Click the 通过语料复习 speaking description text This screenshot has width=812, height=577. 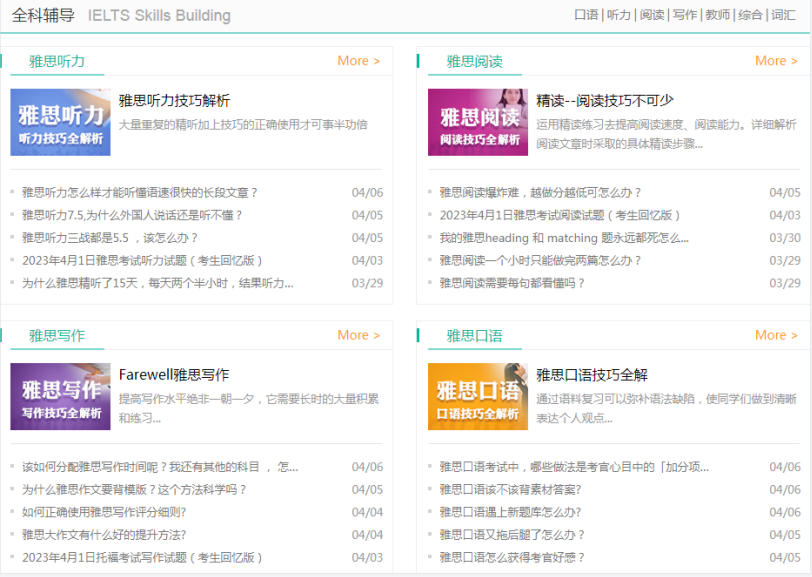[x=666, y=409]
